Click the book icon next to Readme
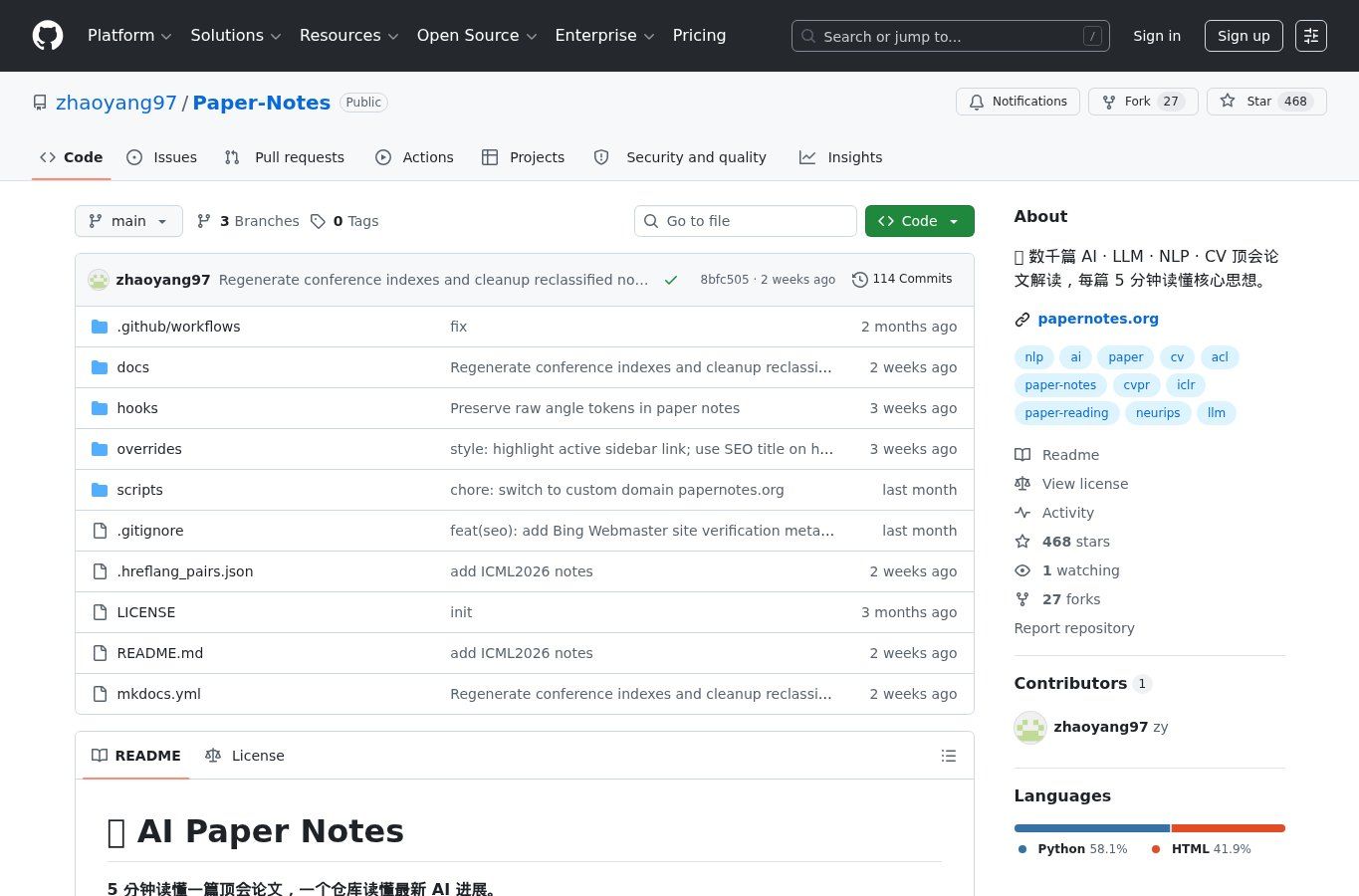 [1022, 455]
